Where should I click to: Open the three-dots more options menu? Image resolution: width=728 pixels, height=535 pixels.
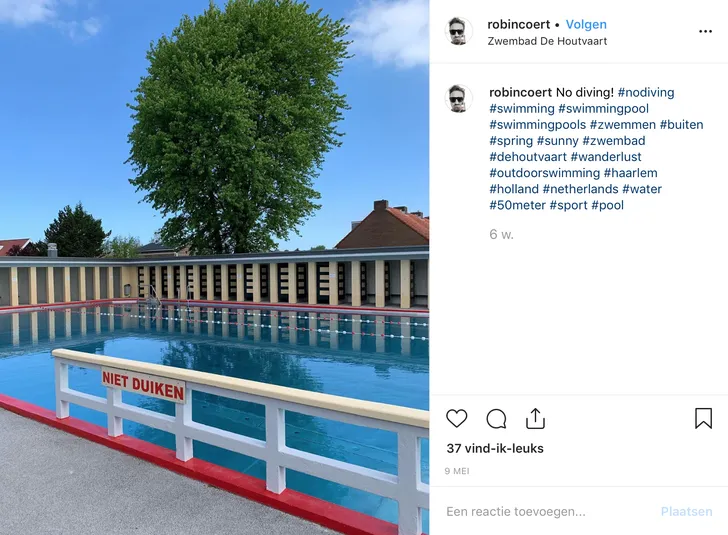[705, 32]
